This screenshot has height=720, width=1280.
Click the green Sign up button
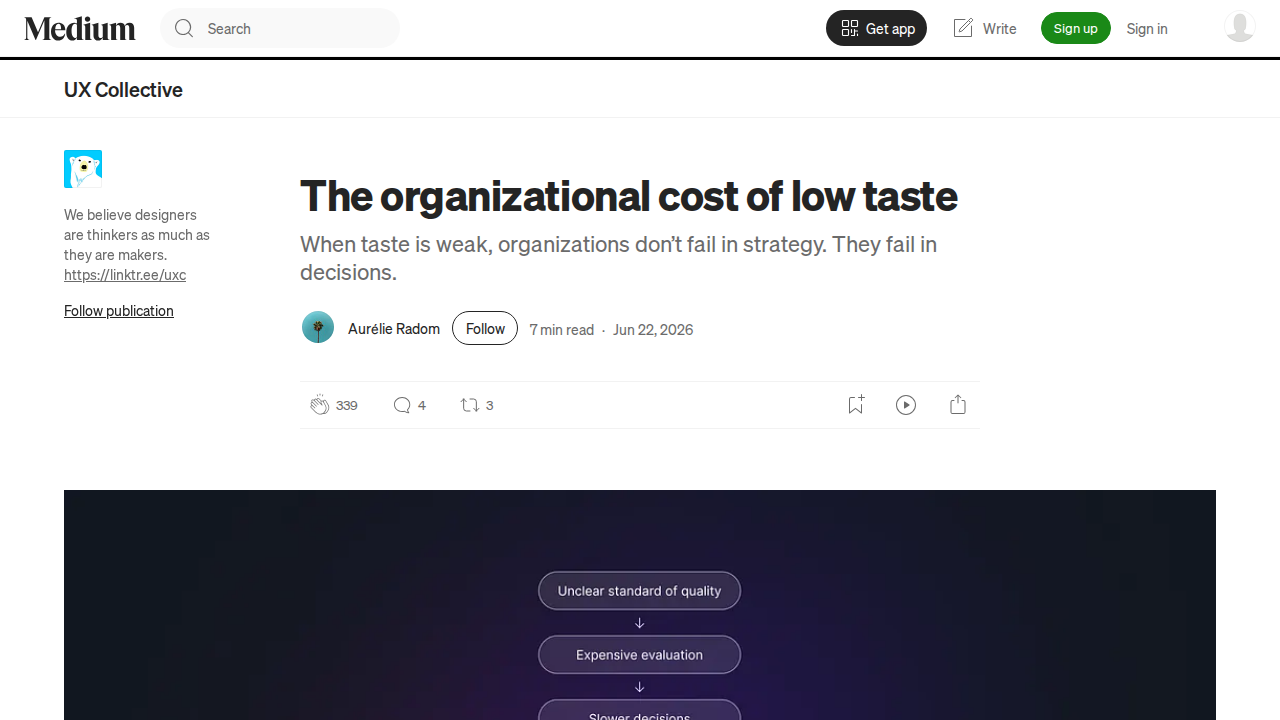click(x=1076, y=28)
